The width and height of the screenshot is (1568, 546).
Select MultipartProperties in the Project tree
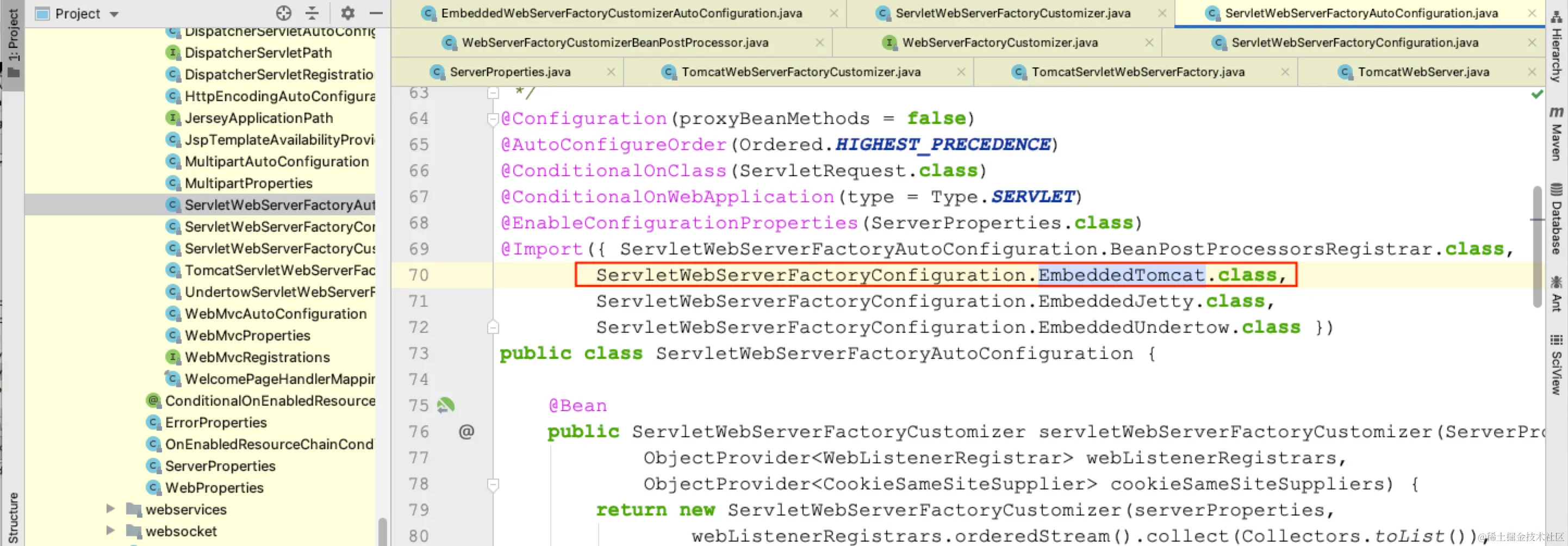coord(248,183)
